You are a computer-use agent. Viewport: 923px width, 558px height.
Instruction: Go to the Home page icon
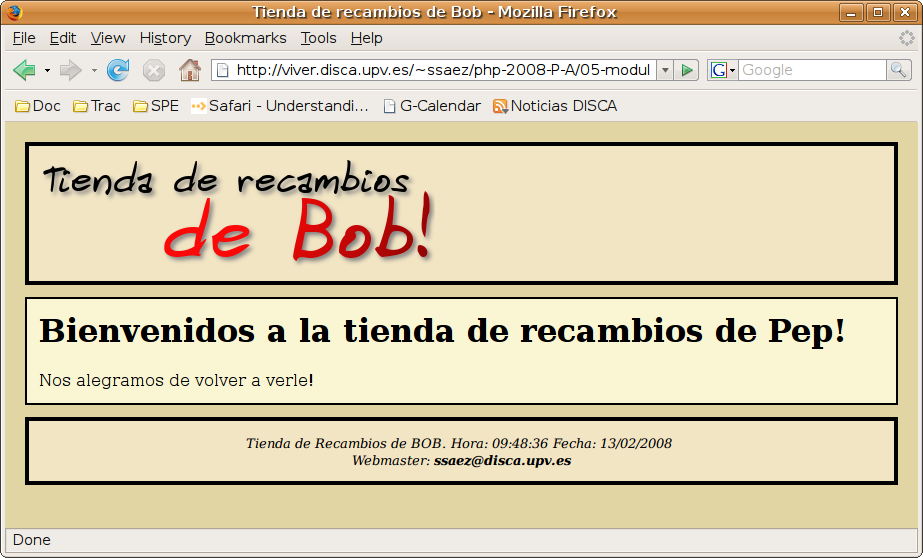point(189,70)
